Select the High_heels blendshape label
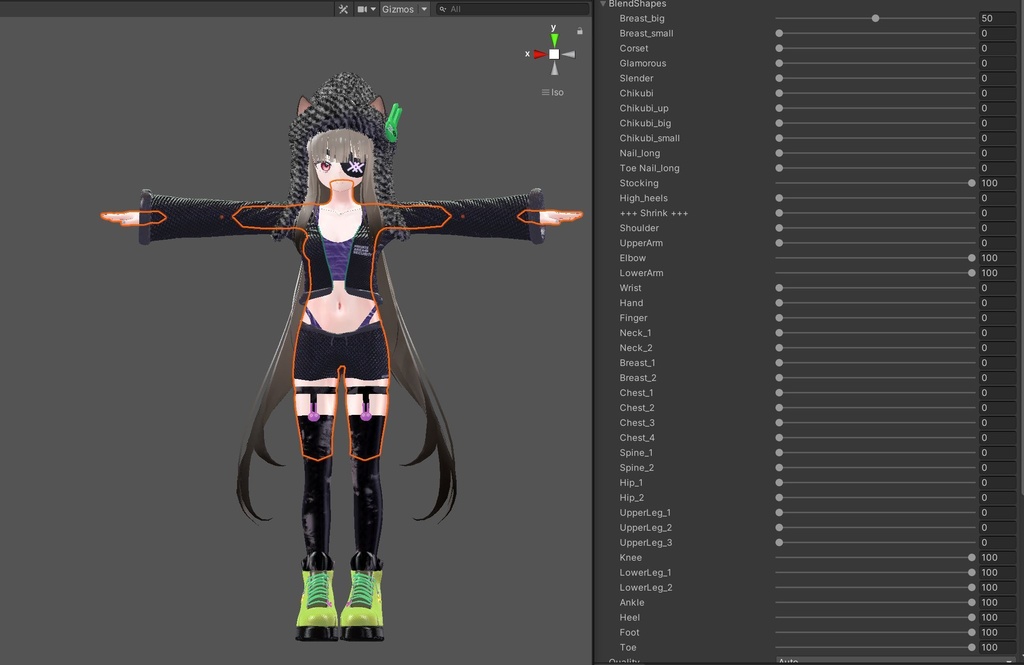Screen dimensions: 1024x665 [643, 198]
